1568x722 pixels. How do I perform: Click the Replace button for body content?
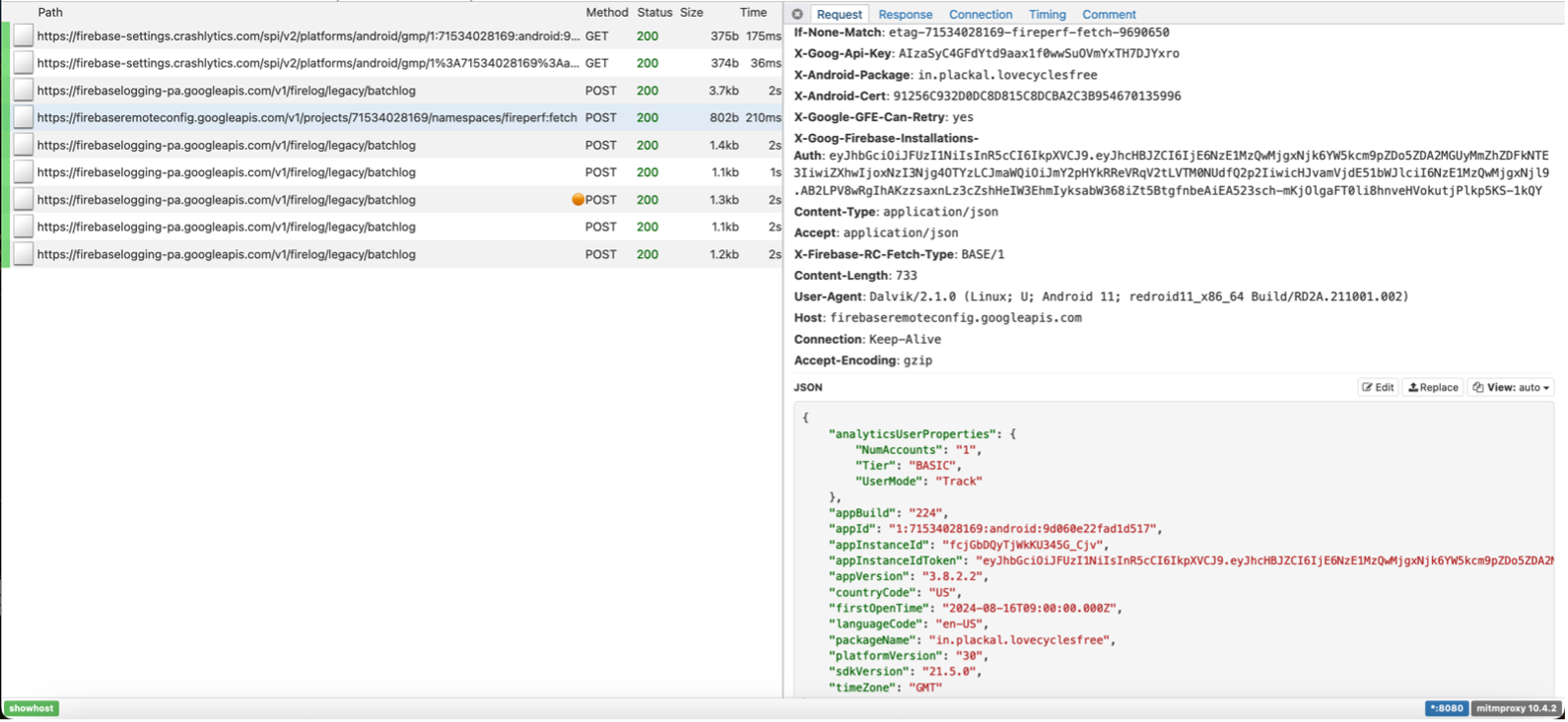pyautogui.click(x=1433, y=387)
